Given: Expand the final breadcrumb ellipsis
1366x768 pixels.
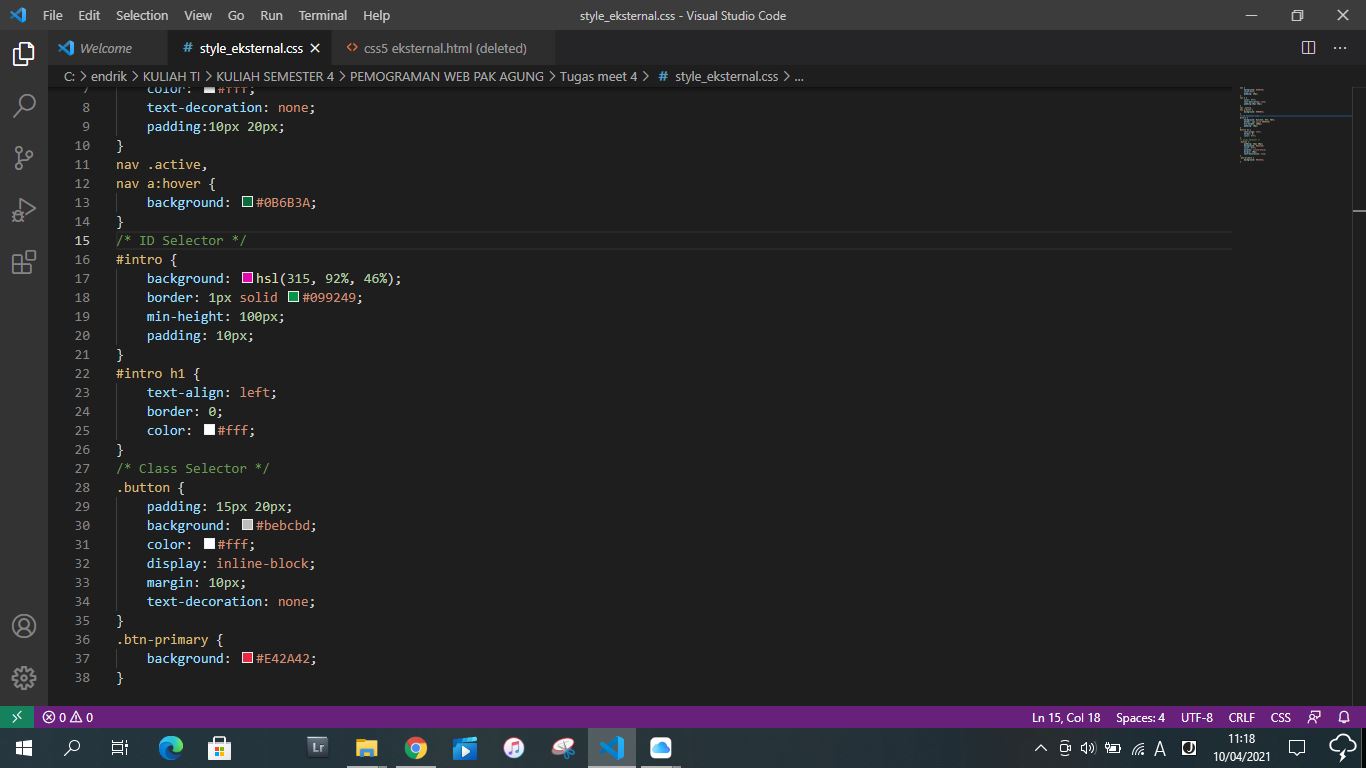Looking at the screenshot, I should pos(797,76).
